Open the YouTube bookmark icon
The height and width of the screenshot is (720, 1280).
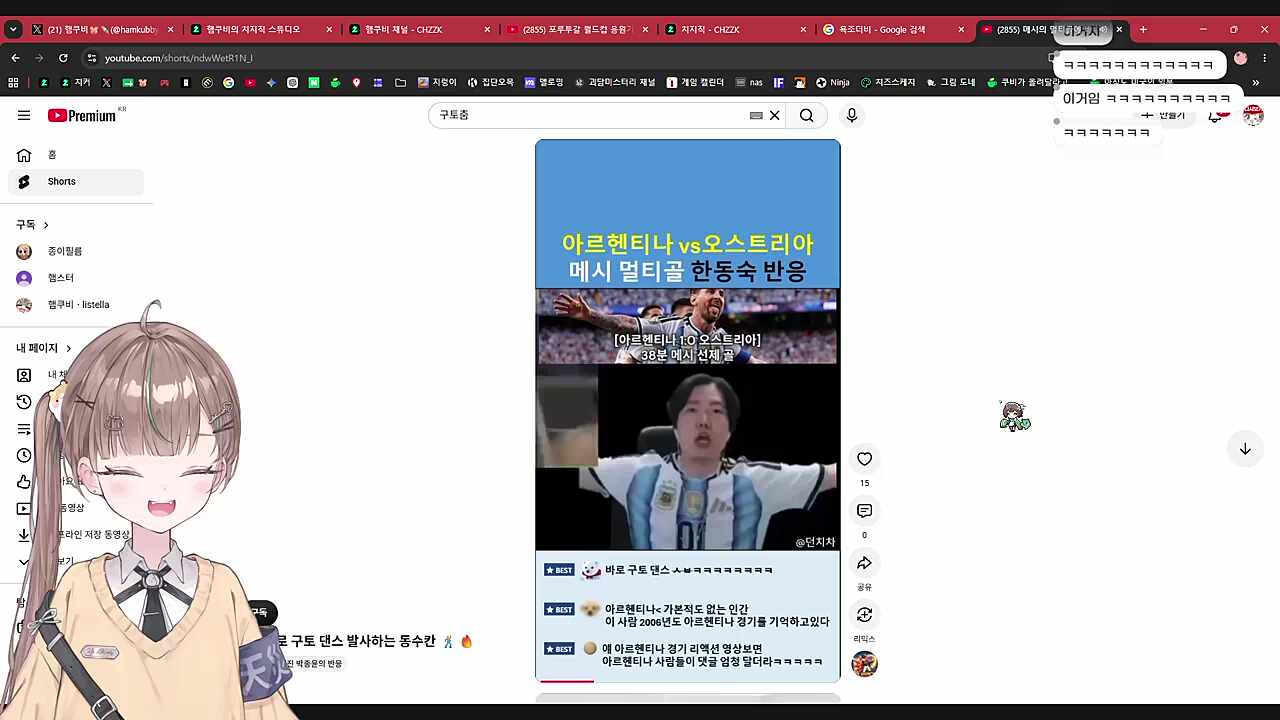click(x=250, y=83)
